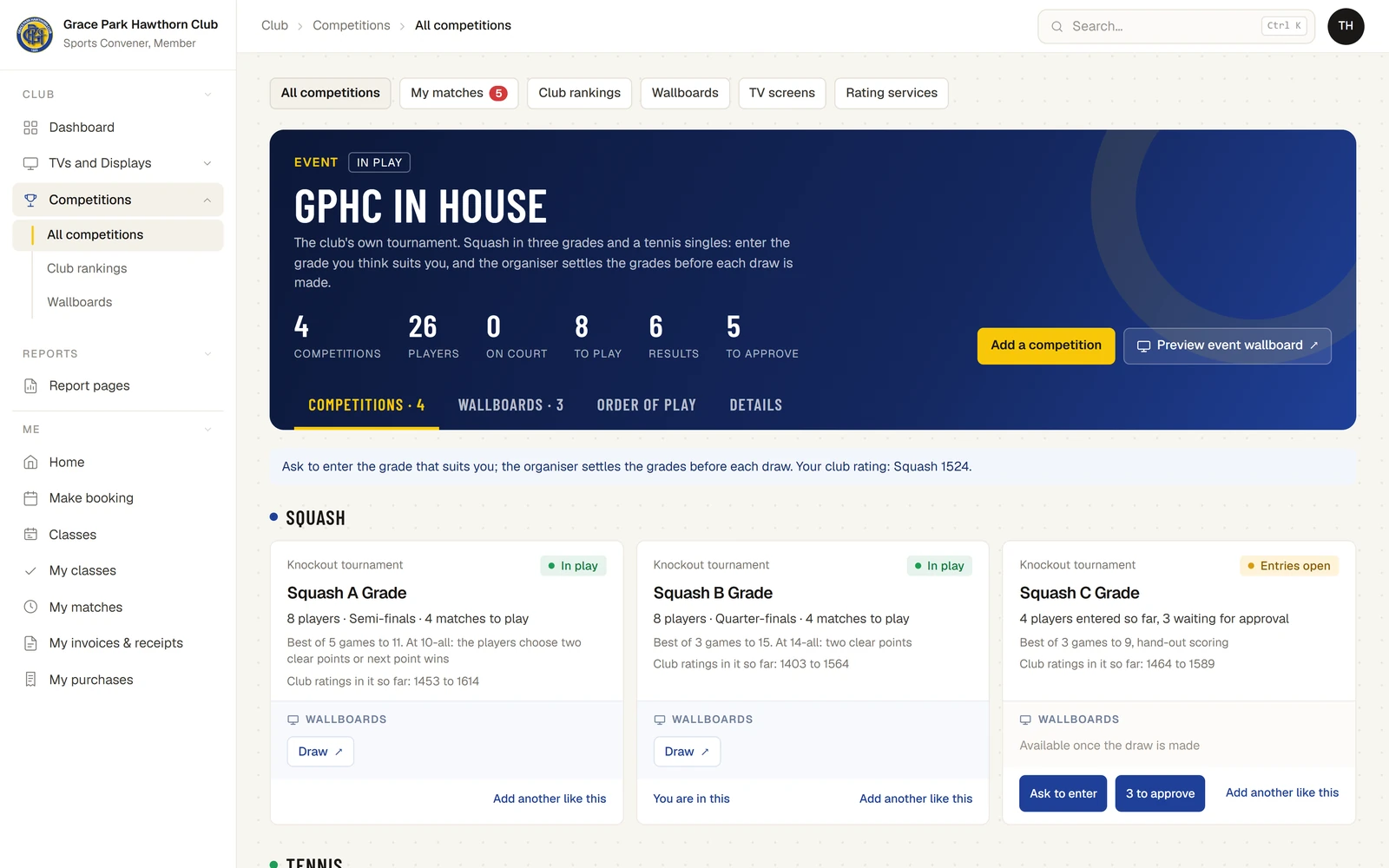Focus the Search input field
Viewport: 1389px width, 868px height.
(x=1176, y=26)
